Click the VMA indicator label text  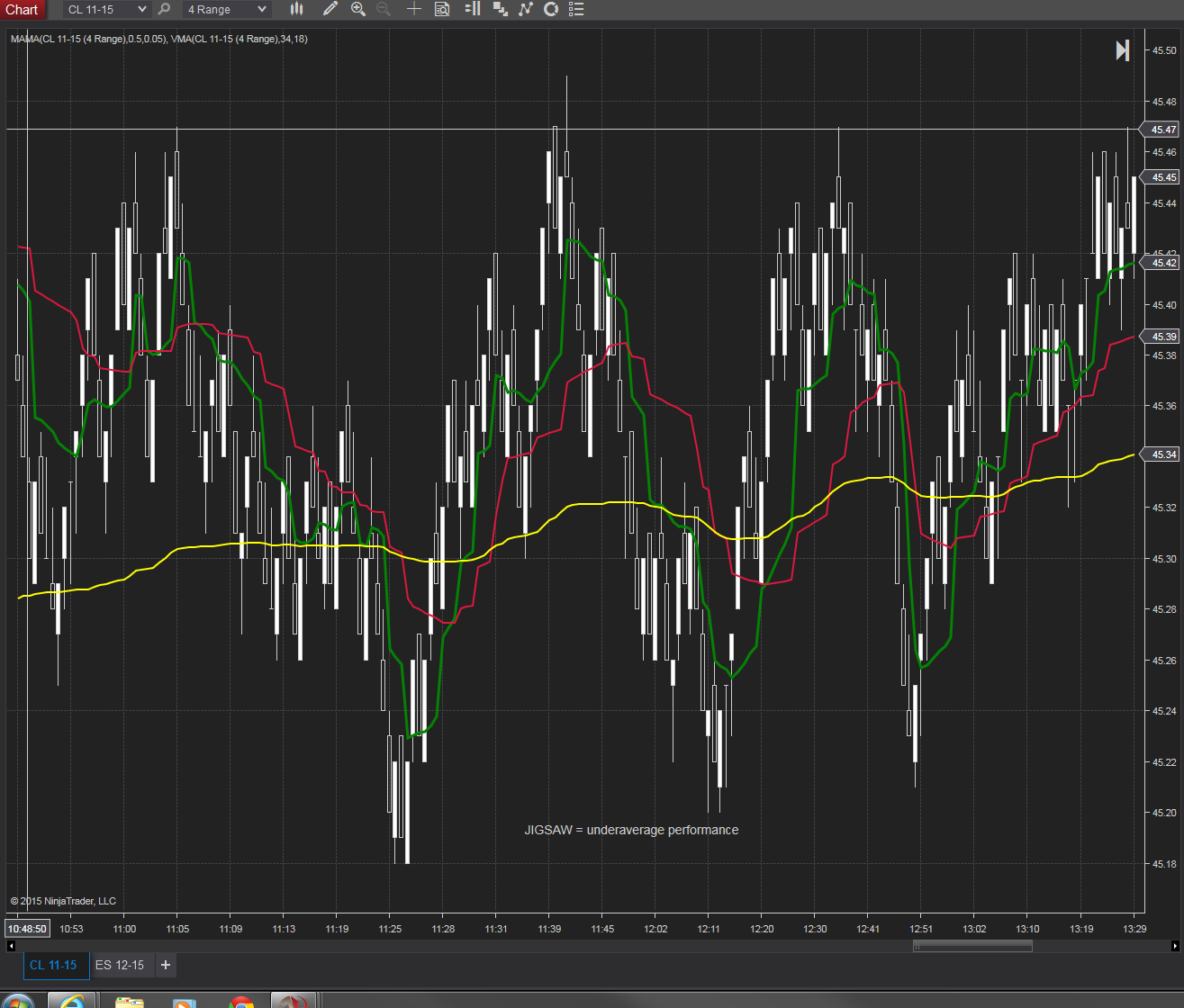coord(240,39)
